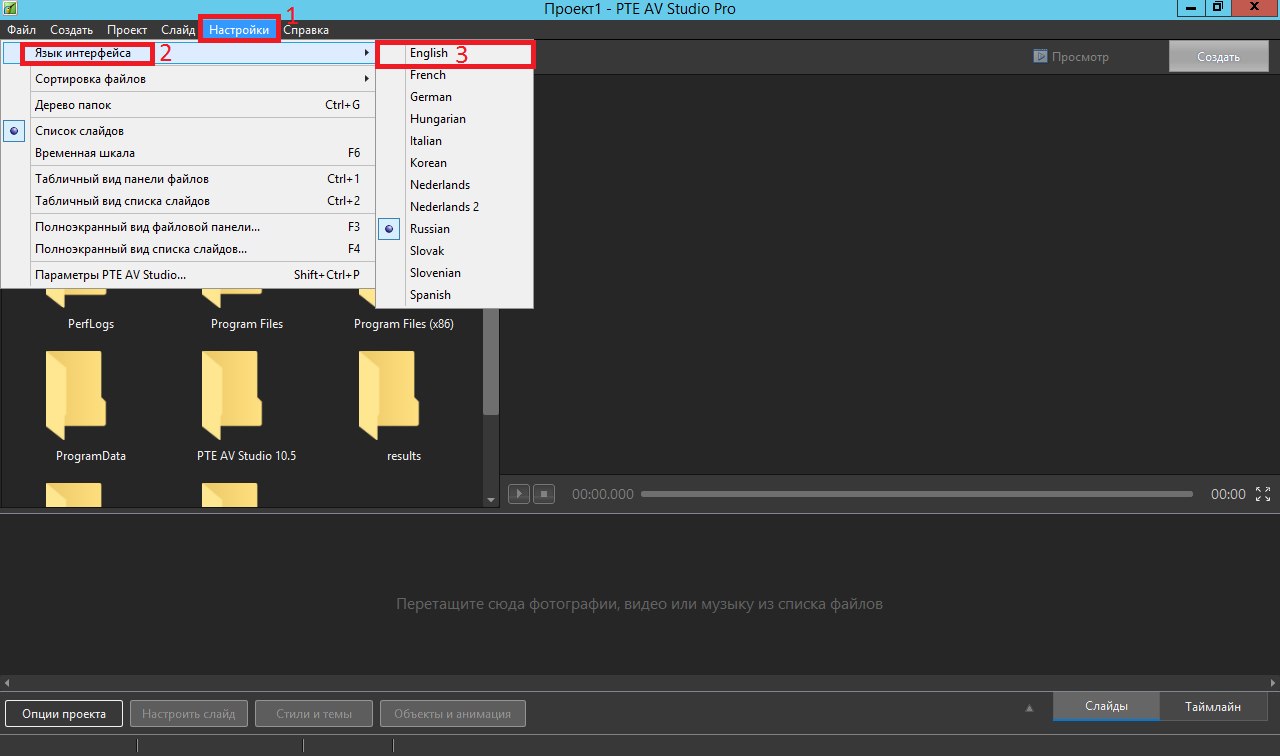The width and height of the screenshot is (1280, 756).
Task: Choose Табличный вид списка слайдов
Action: click(x=188, y=201)
